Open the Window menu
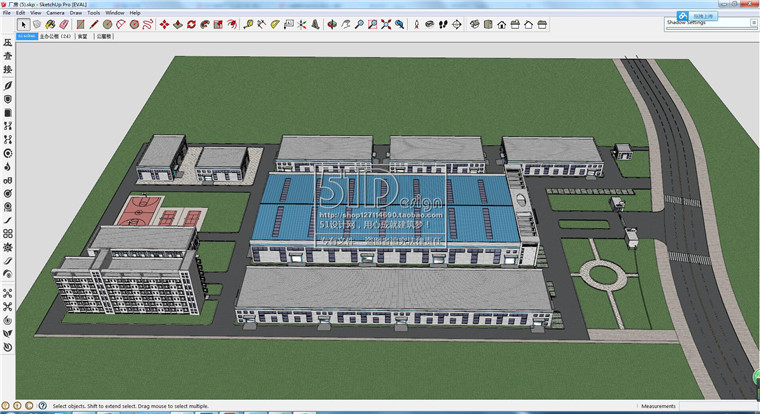 click(x=114, y=13)
